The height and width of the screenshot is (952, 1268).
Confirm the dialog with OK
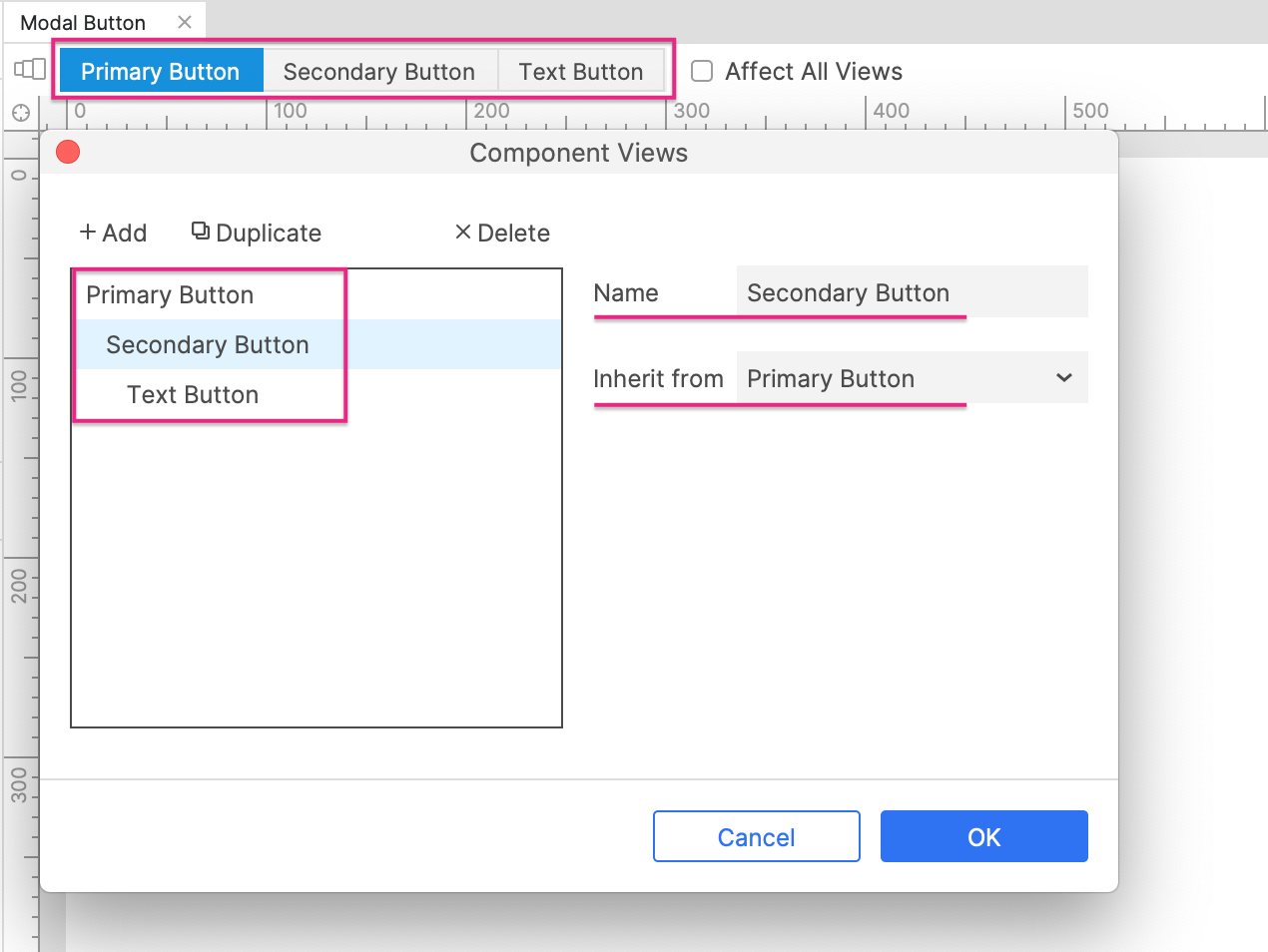(983, 836)
